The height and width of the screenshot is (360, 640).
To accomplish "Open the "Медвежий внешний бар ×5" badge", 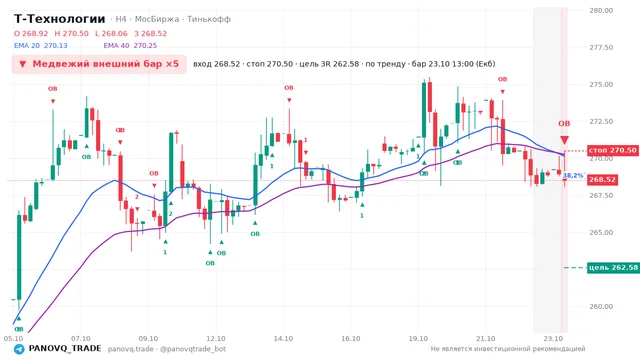I will pyautogui.click(x=99, y=64).
